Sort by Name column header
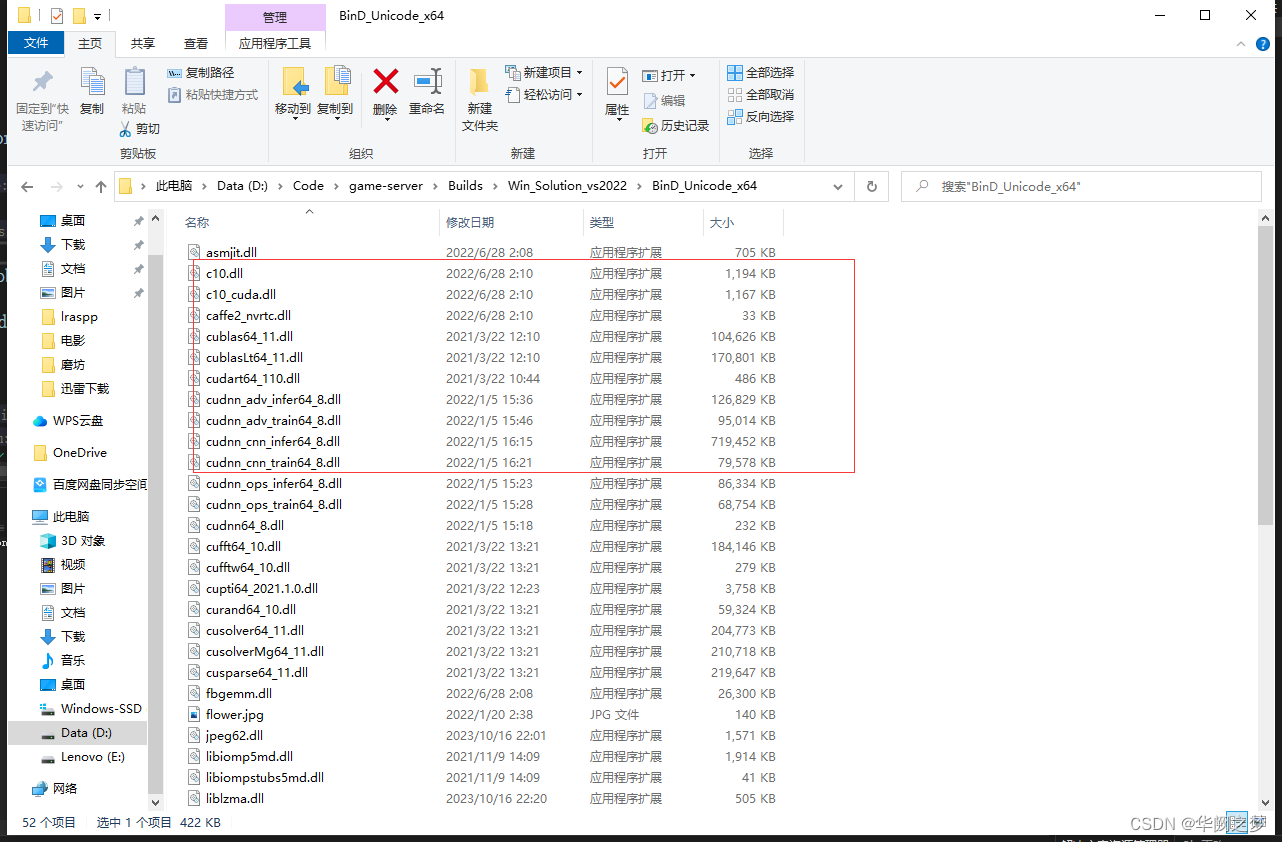The height and width of the screenshot is (842, 1282). tap(309, 223)
